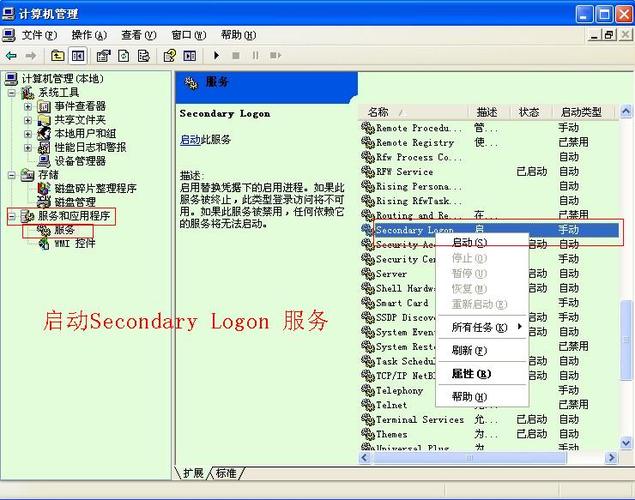Screen dimensions: 635x500
Task: Click the gear icon beside Themes service
Action: [368, 434]
